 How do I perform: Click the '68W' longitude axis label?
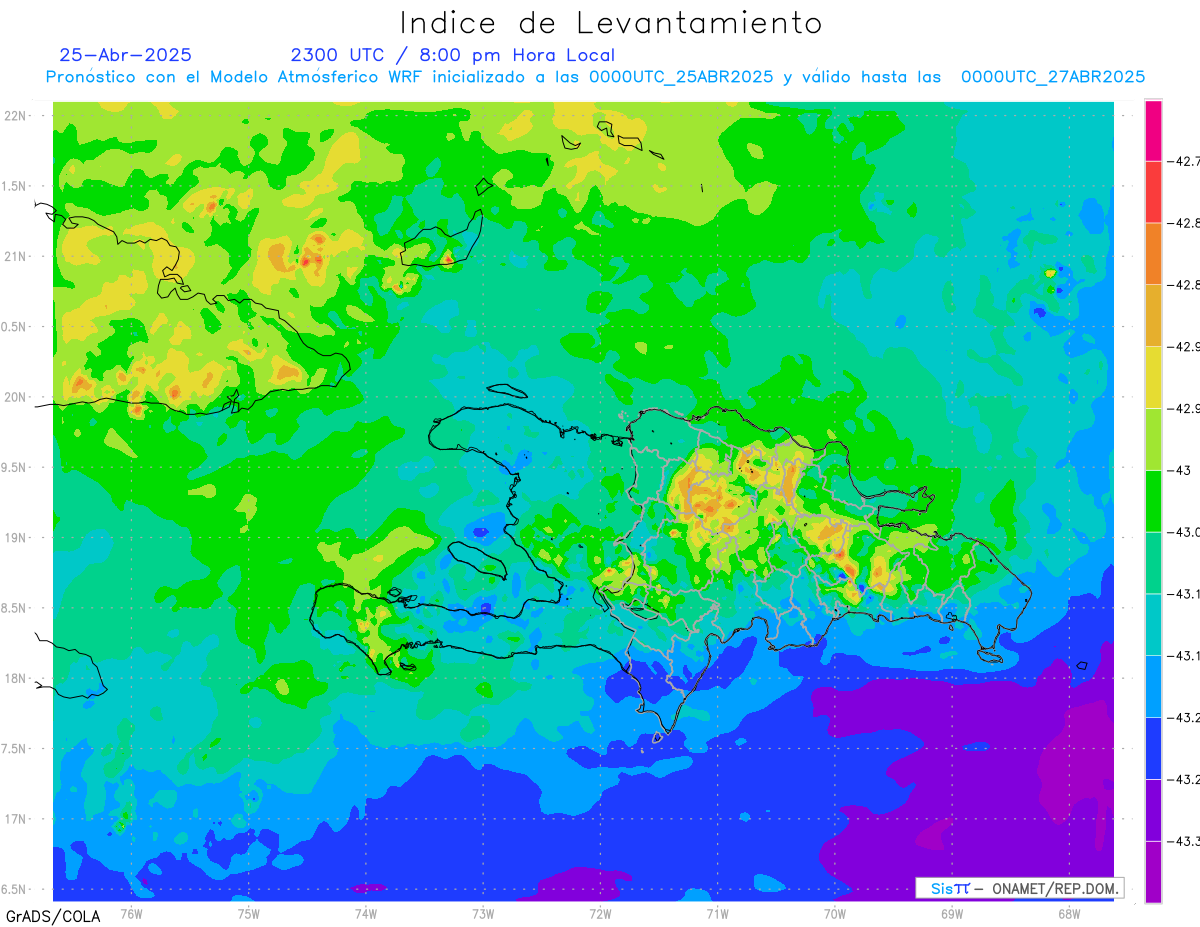1069,913
